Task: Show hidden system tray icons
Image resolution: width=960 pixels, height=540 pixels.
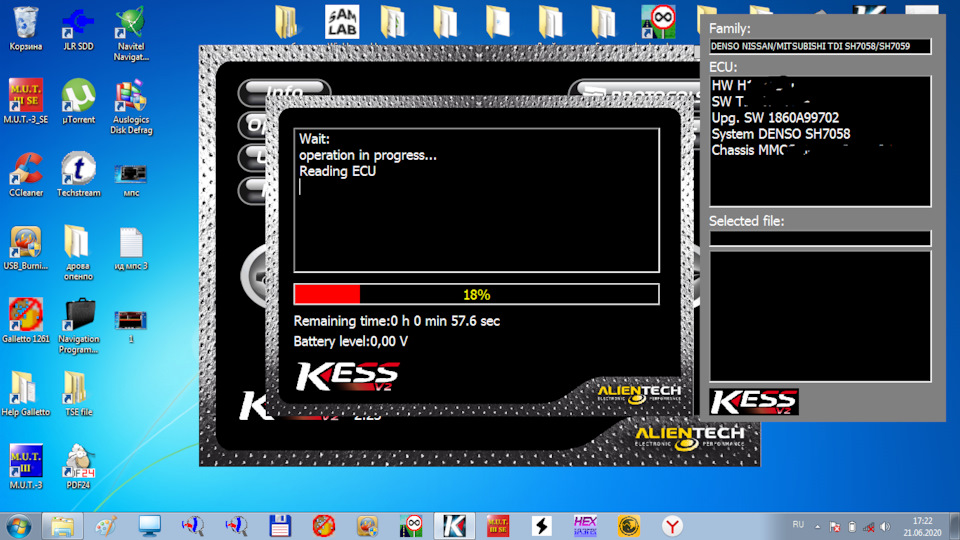Action: click(x=817, y=526)
